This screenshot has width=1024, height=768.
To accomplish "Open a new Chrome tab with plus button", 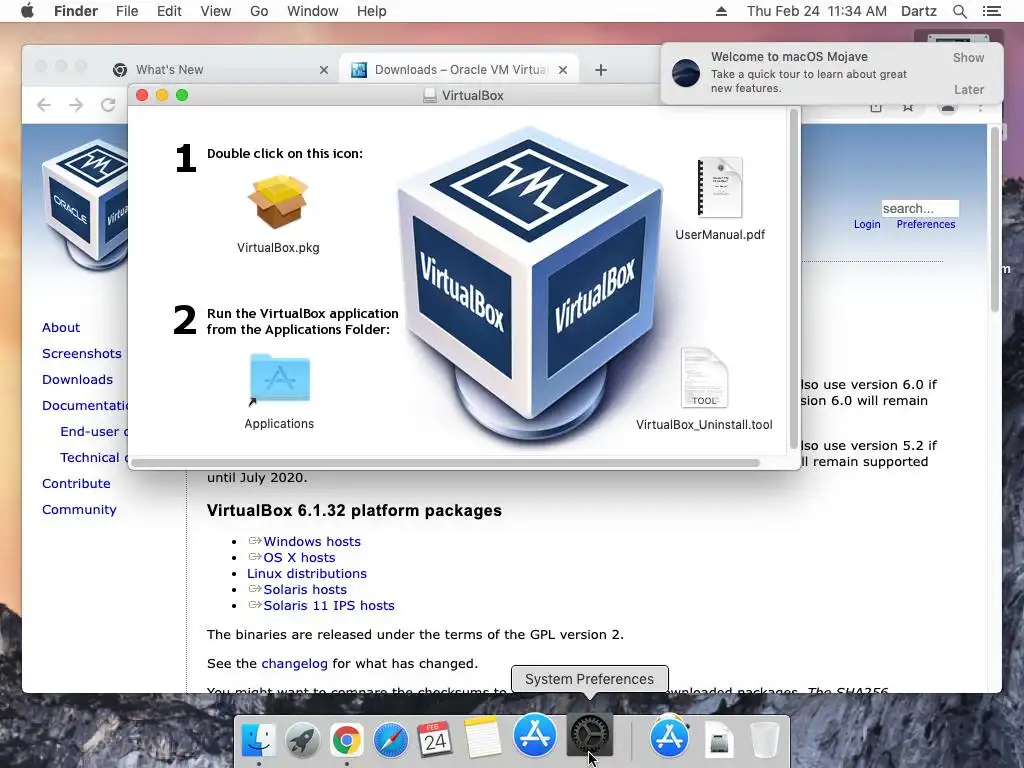I will point(601,70).
